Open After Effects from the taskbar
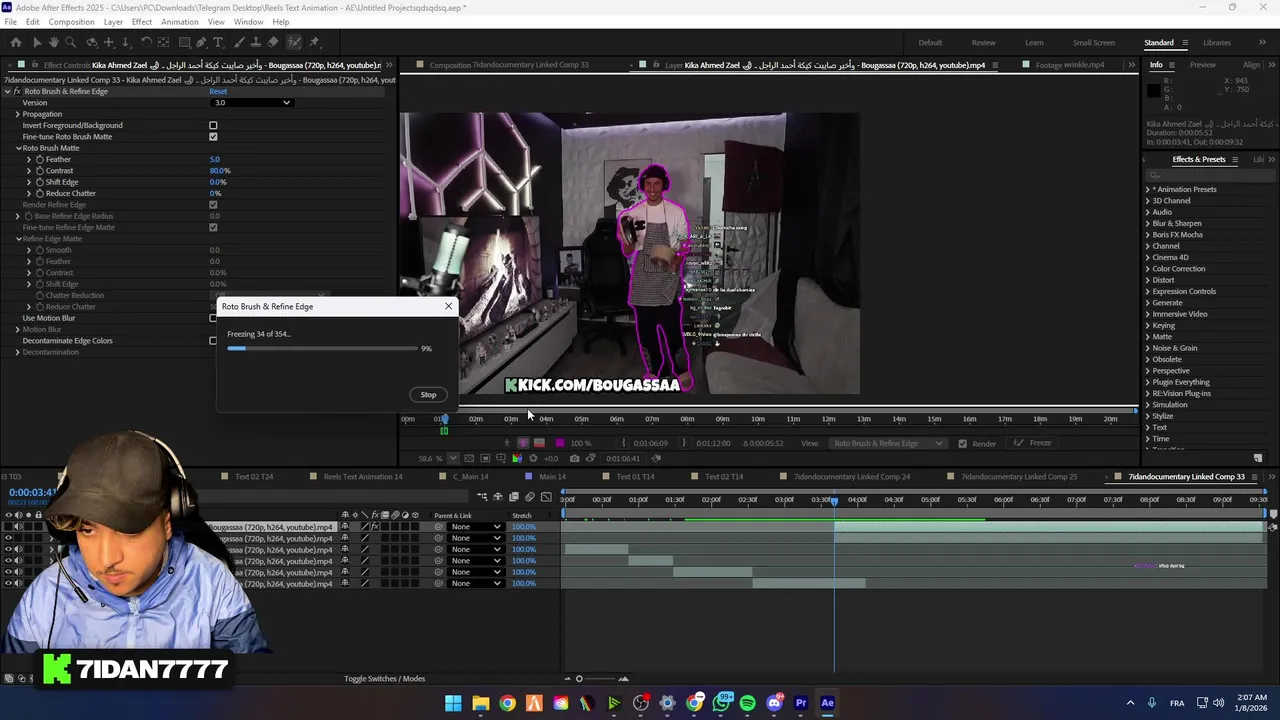Viewport: 1280px width, 720px height. click(x=827, y=703)
